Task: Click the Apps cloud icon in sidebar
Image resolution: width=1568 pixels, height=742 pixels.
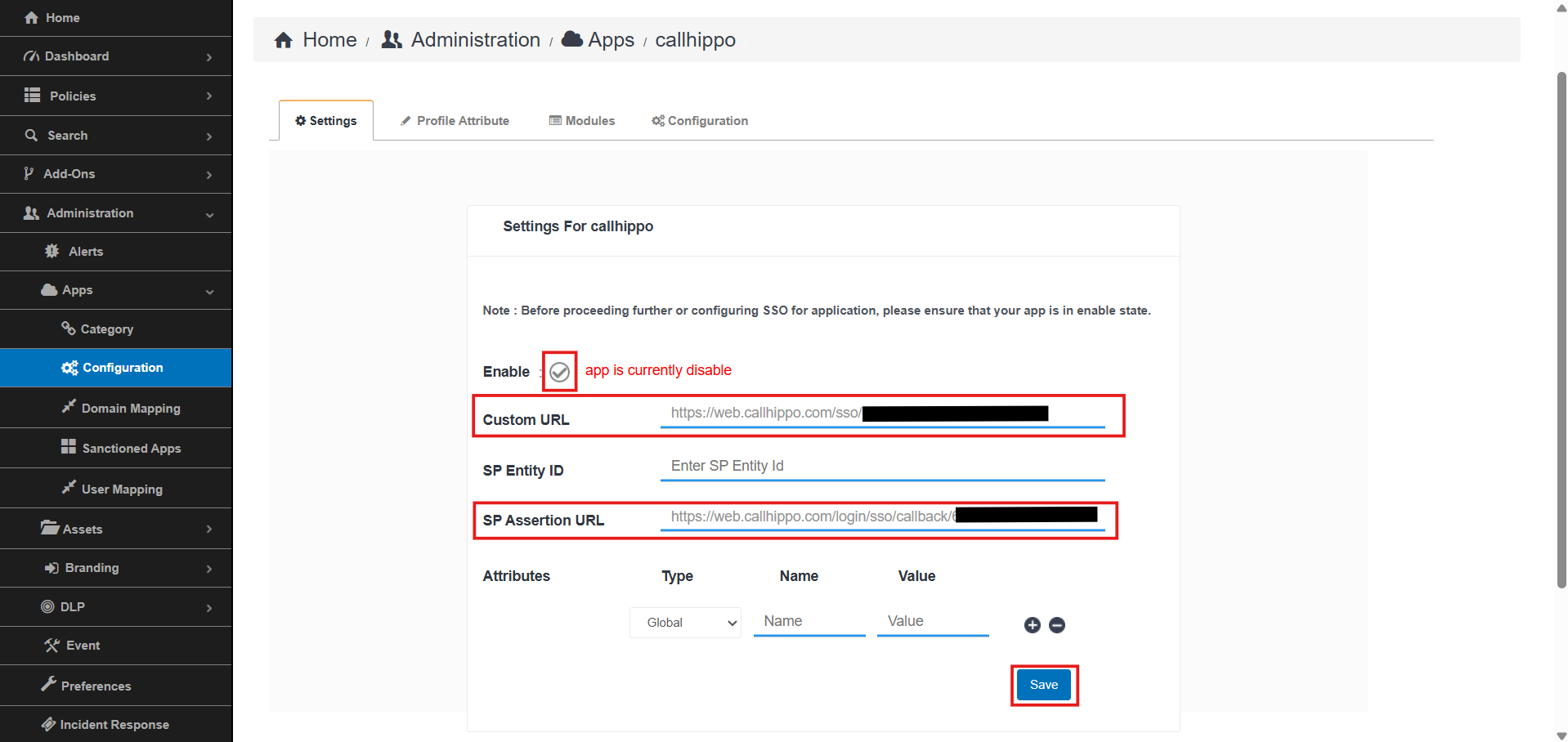Action: pyautogui.click(x=49, y=289)
